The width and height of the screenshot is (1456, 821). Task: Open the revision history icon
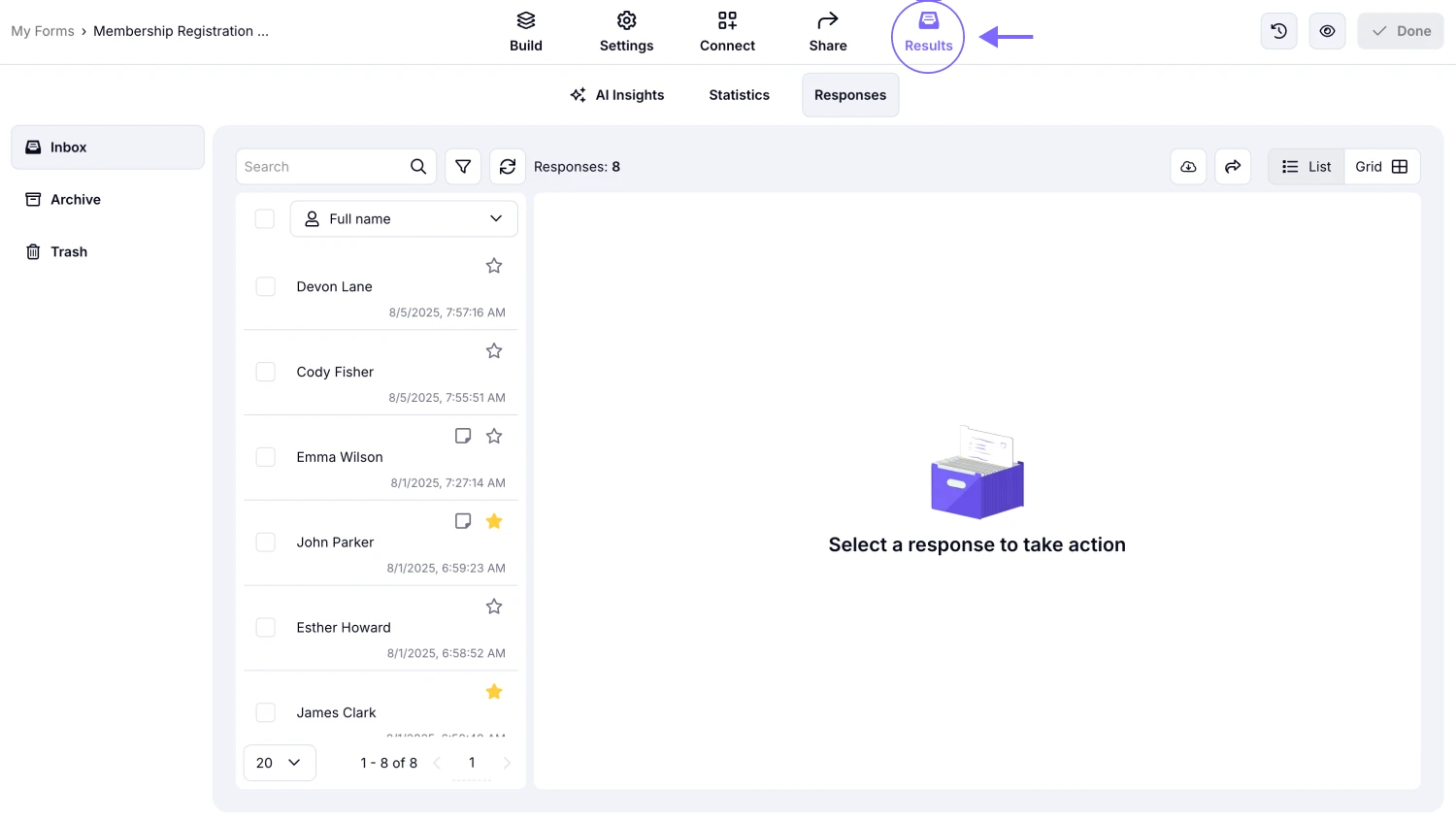(x=1278, y=30)
